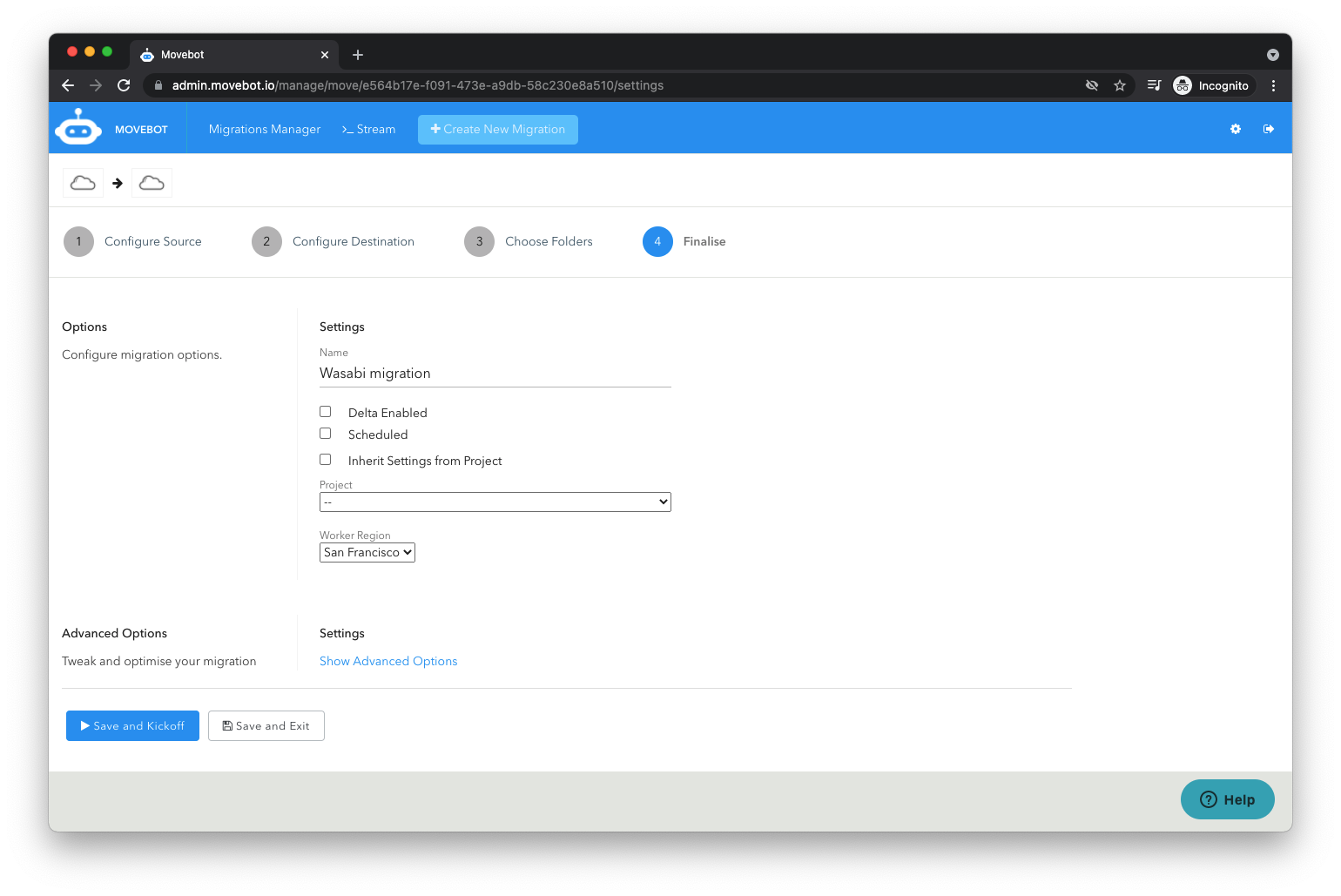Click the destination cloud icon
The width and height of the screenshot is (1341, 896).
pyautogui.click(x=152, y=183)
